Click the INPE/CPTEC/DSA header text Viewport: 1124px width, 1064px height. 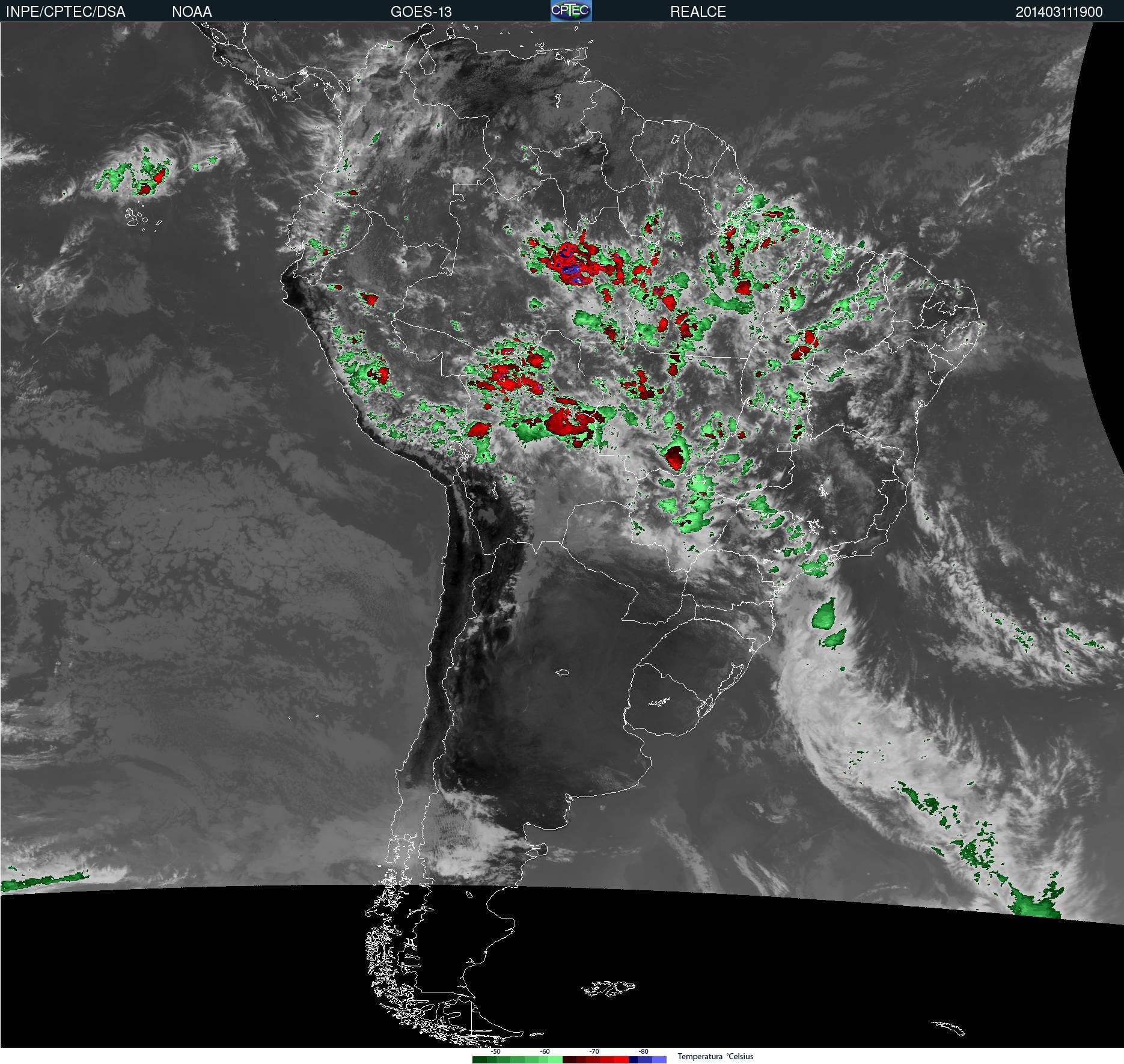point(66,12)
